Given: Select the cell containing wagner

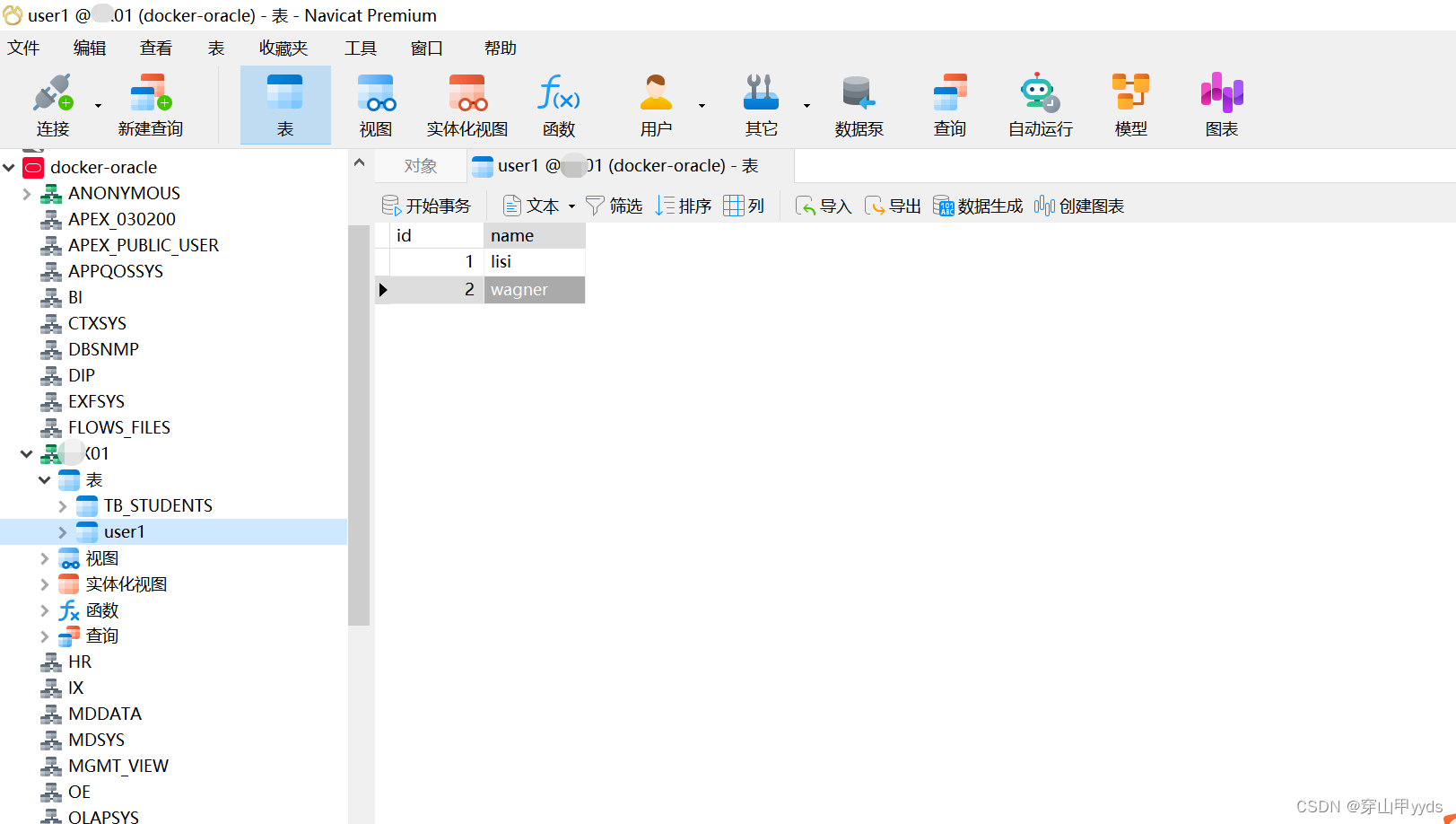Looking at the screenshot, I should pos(535,289).
